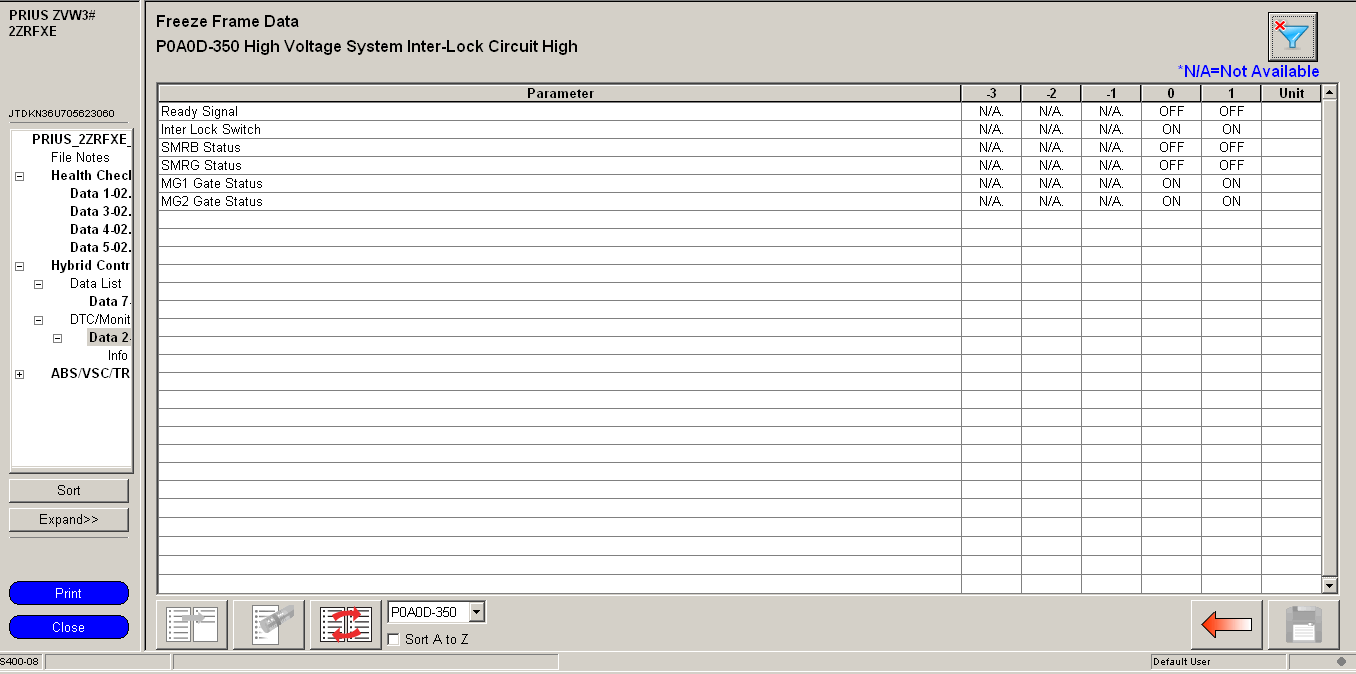Select the MG2 Gate Status parameter row
The height and width of the screenshot is (674, 1356).
tap(740, 202)
